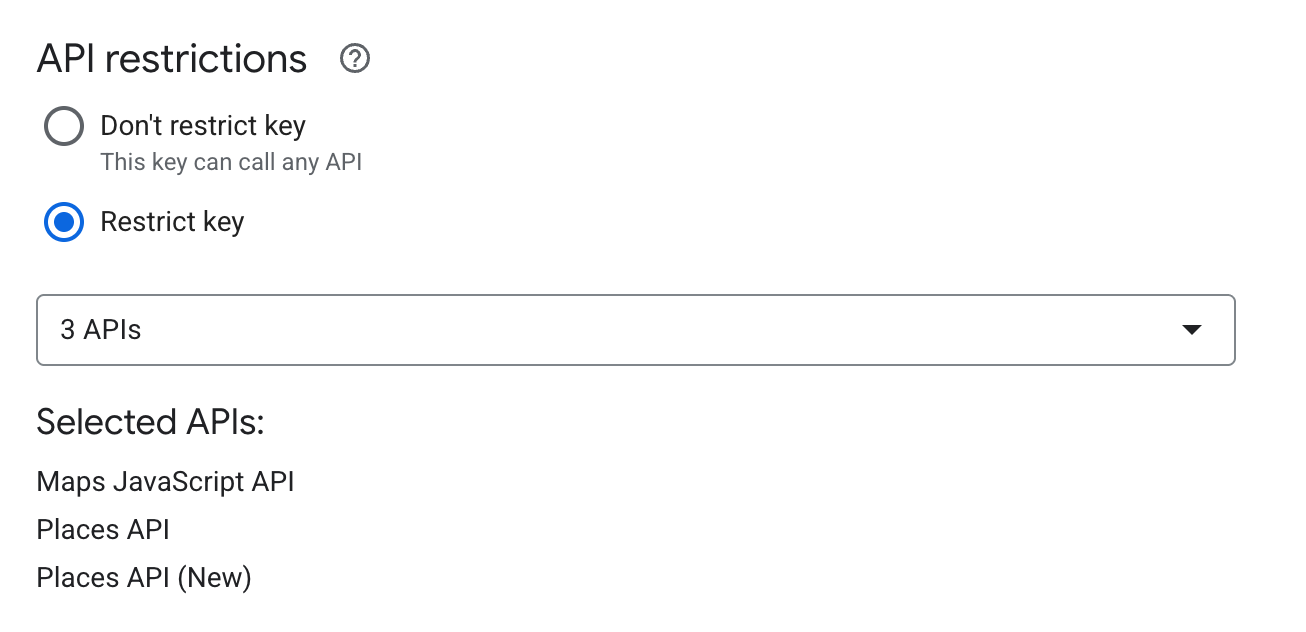Click "Maps JavaScript API" in the selected list
Screen dimensions: 1306x632
[165, 482]
